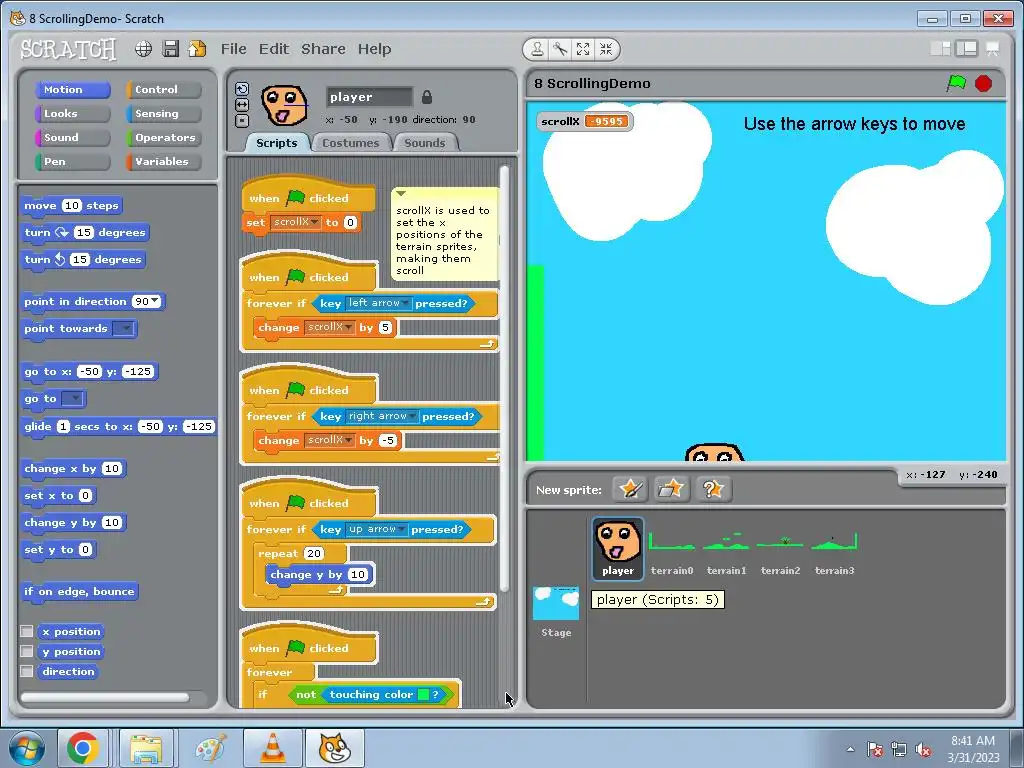Choose new sprite from file
This screenshot has height=768, width=1024.
point(671,489)
